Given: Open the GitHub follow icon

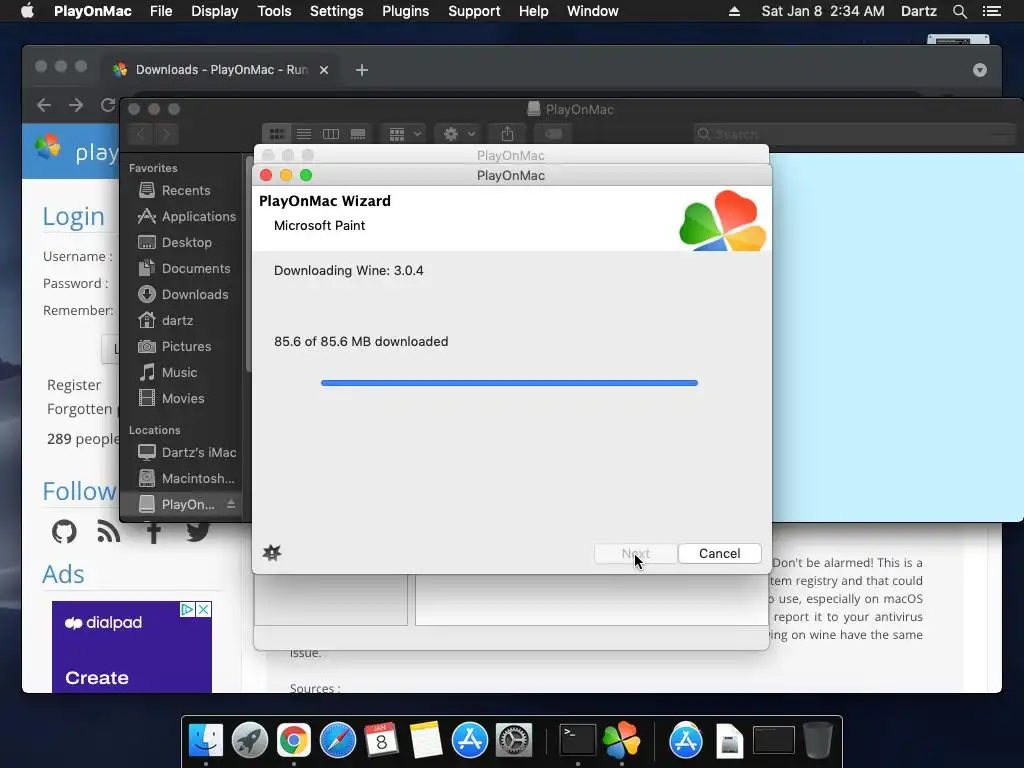Looking at the screenshot, I should [x=64, y=532].
